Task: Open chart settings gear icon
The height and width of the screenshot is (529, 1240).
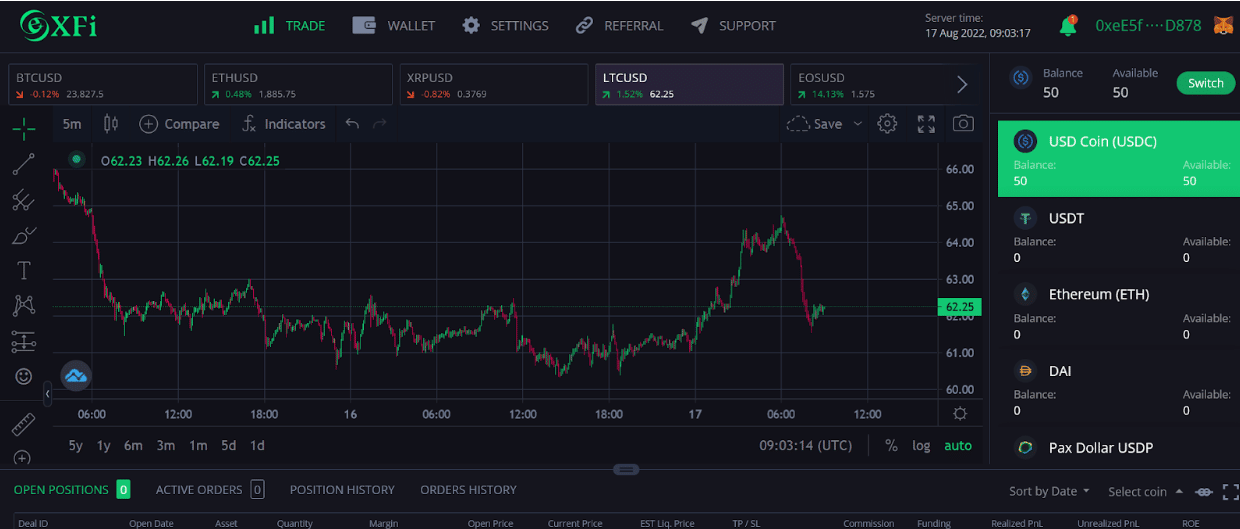Action: [x=887, y=124]
